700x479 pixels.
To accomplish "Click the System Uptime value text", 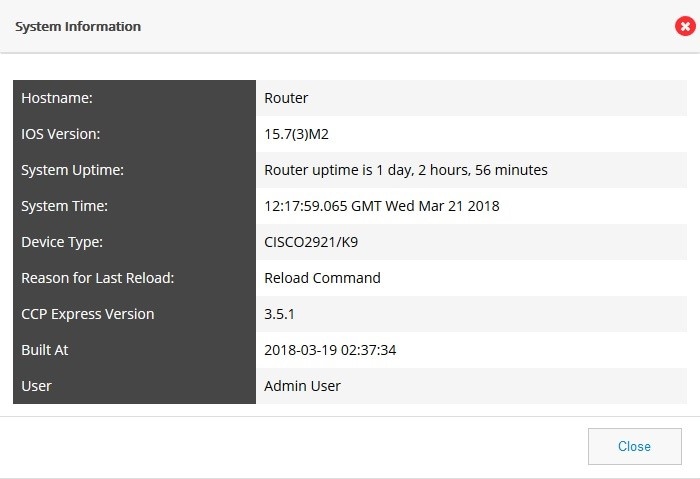I will pos(406,170).
